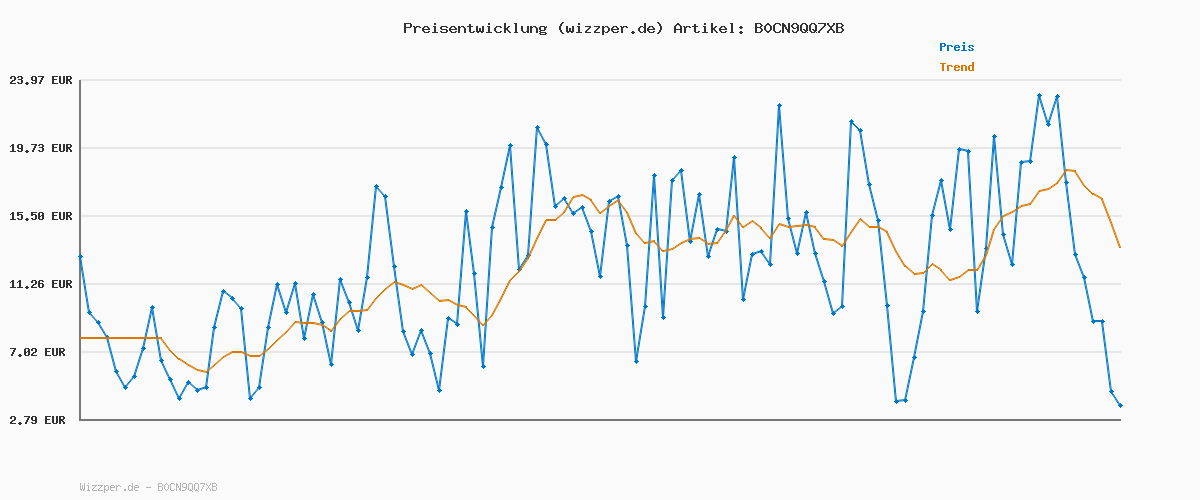Image resolution: width=1200 pixels, height=500 pixels.
Task: Click 'wizzper.de' in the chart title
Action: (x=610, y=28)
